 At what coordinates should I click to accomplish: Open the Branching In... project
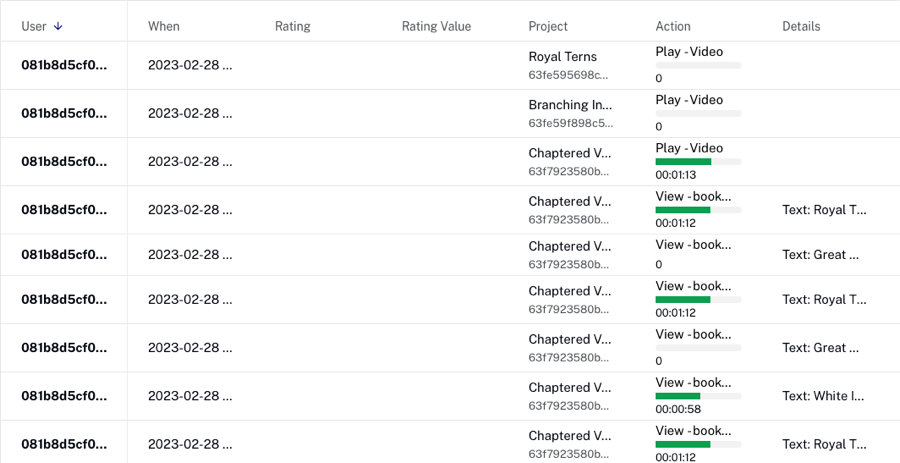[x=570, y=104]
